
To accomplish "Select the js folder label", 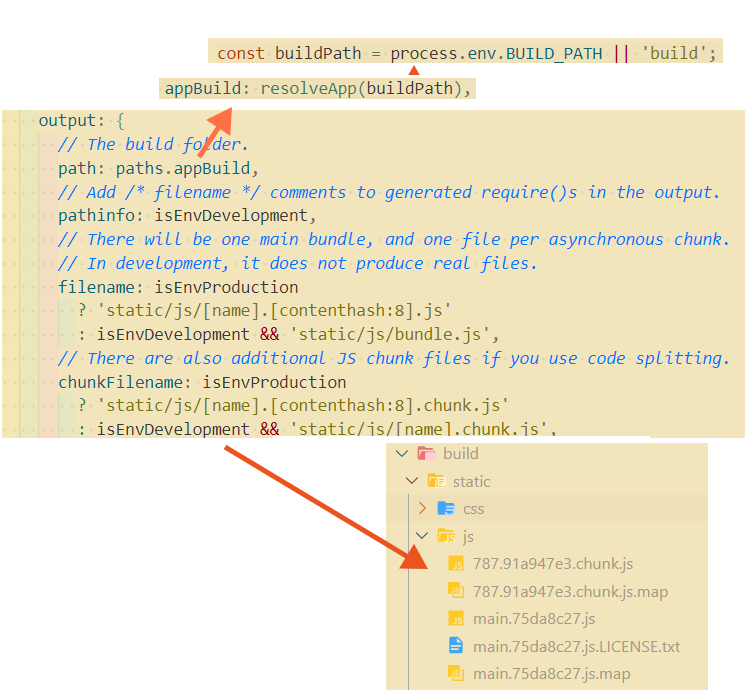I will click(468, 537).
